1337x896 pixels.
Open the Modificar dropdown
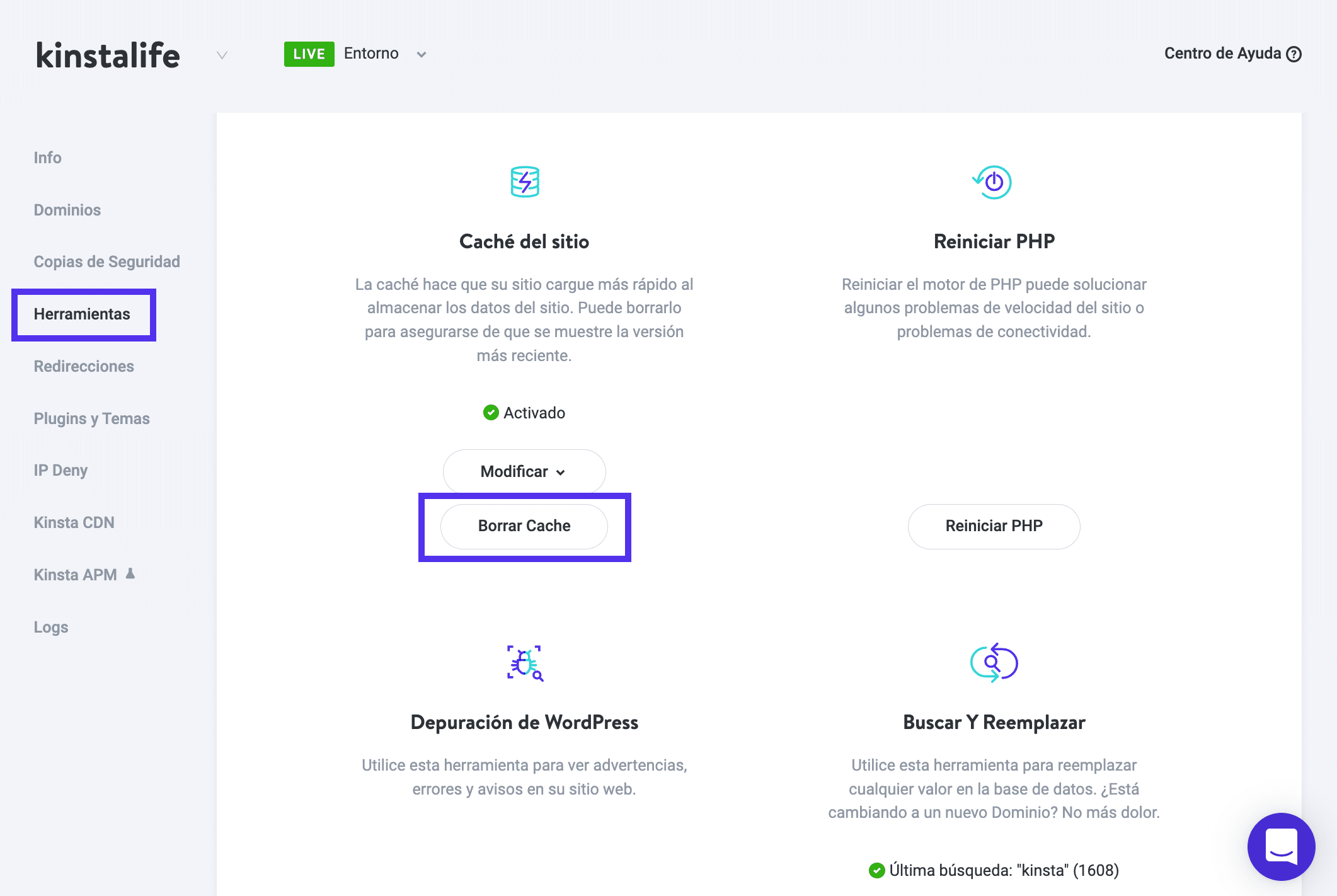(524, 471)
